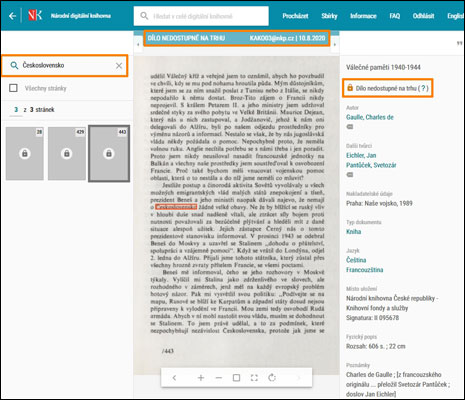Go to previous page via top left arrow
The height and width of the screenshot is (400, 465).
tap(138, 44)
